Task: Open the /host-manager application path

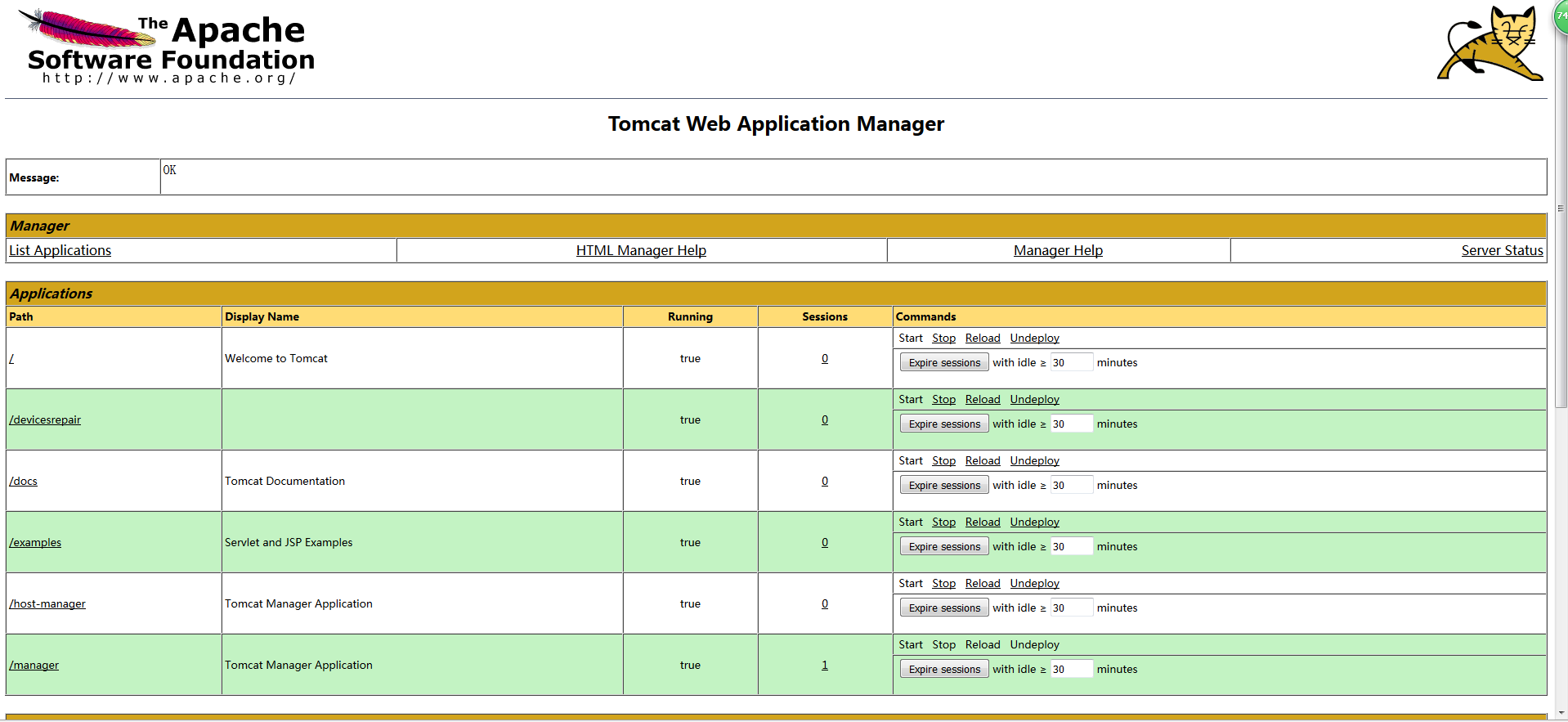Action: pyautogui.click(x=47, y=603)
